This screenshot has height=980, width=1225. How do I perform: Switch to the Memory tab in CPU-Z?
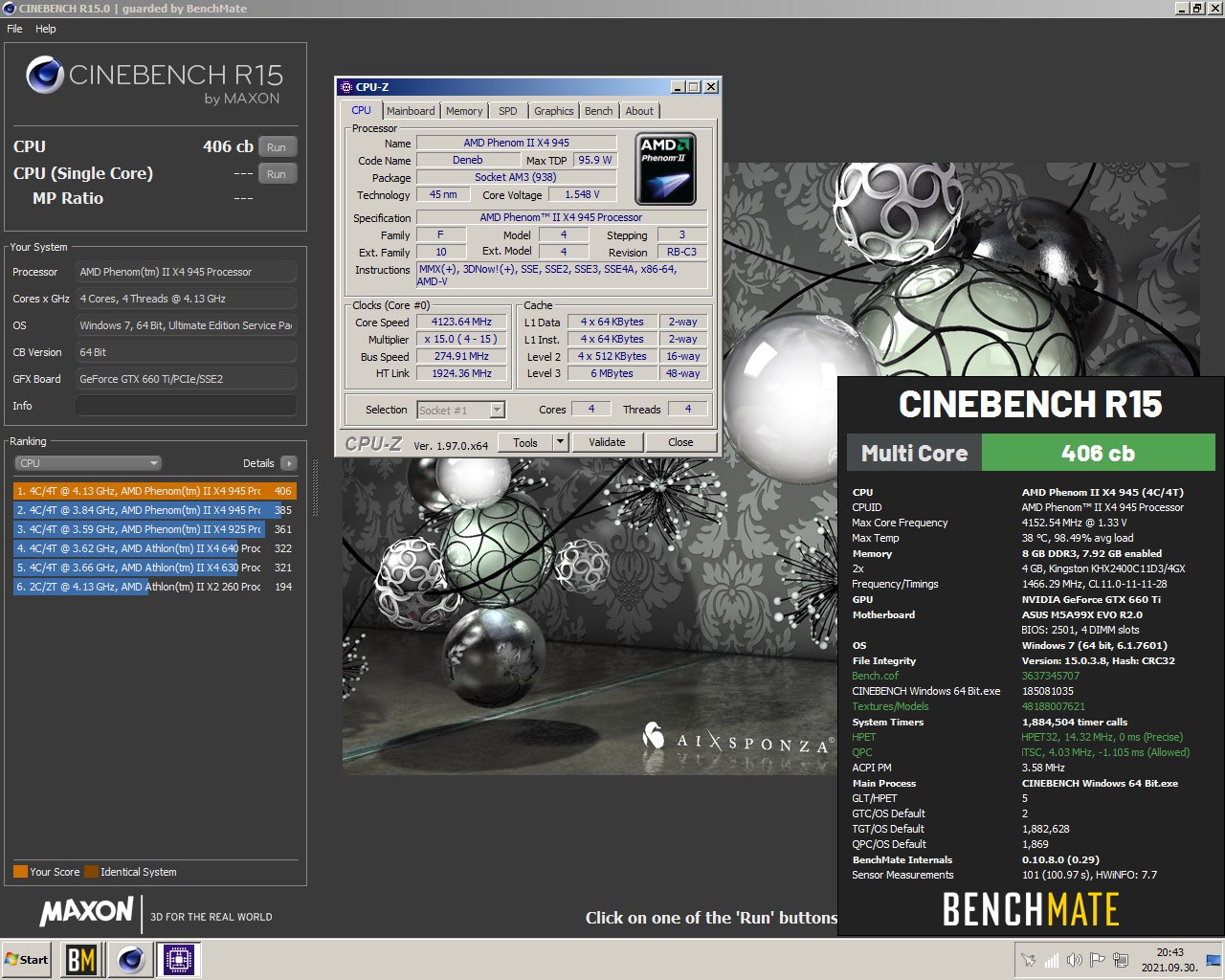[x=464, y=111]
